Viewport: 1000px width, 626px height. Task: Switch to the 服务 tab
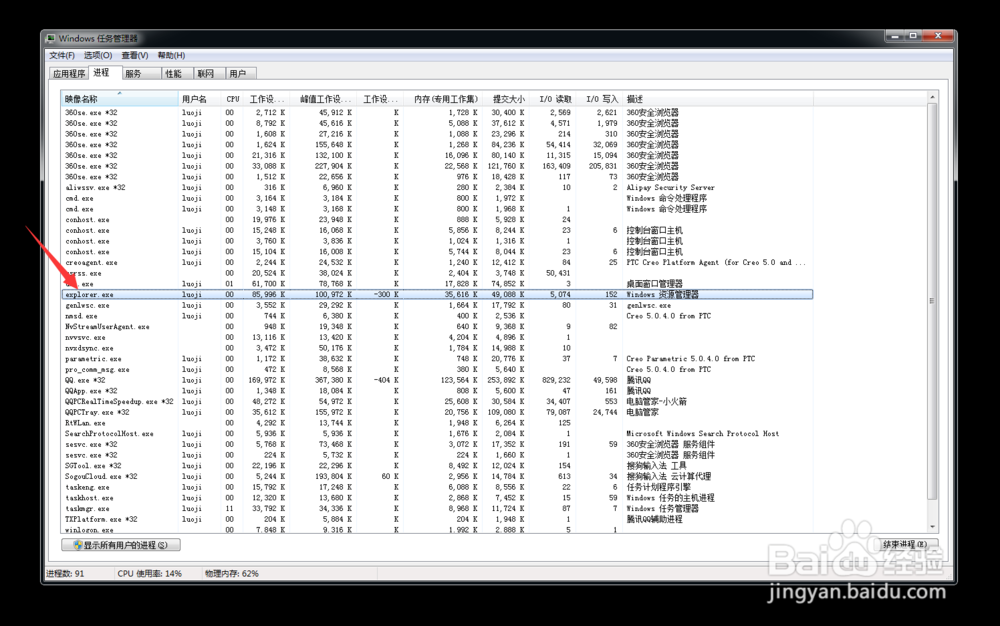141,74
